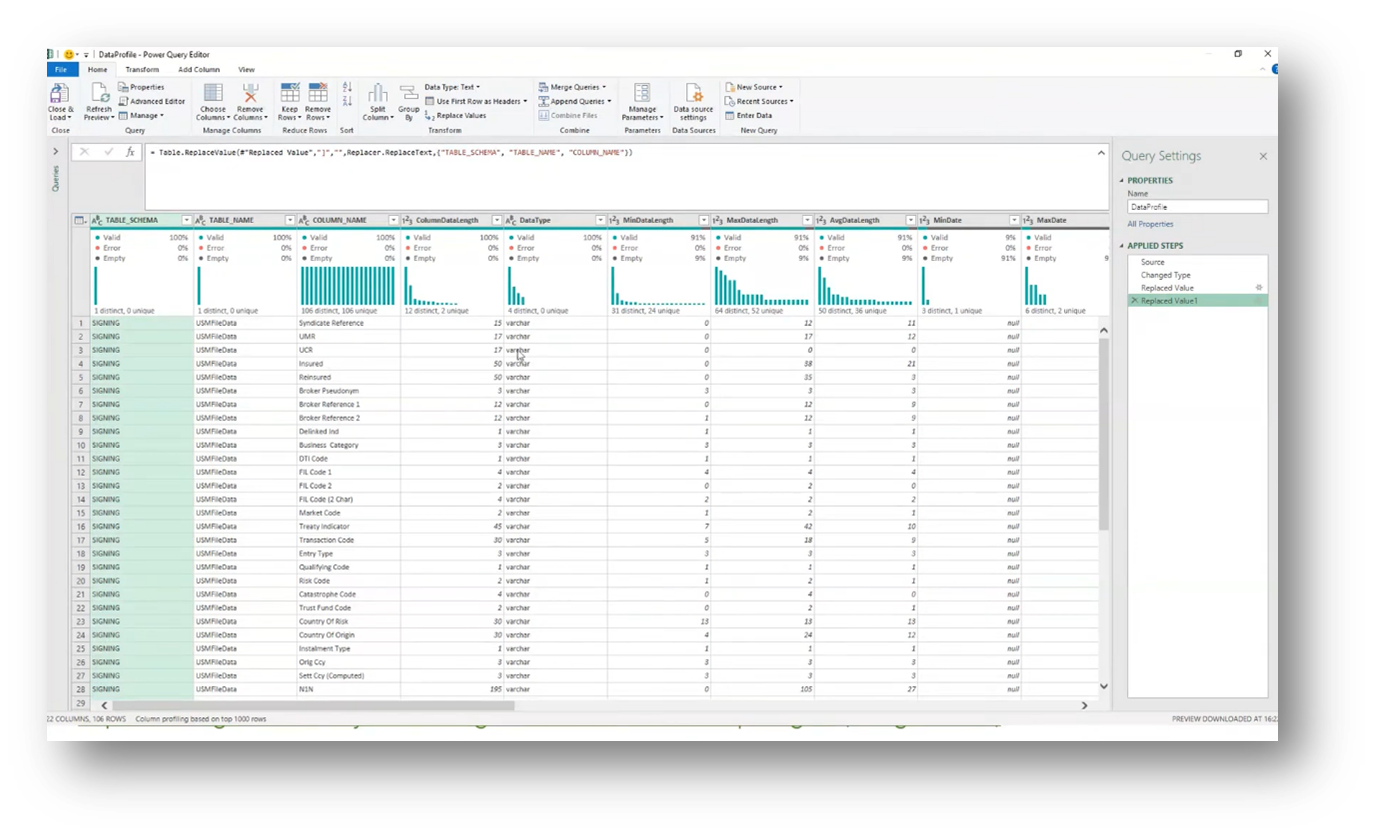1373x836 pixels.
Task: Open the MaxDataLength column filter dropdown
Action: click(806, 220)
